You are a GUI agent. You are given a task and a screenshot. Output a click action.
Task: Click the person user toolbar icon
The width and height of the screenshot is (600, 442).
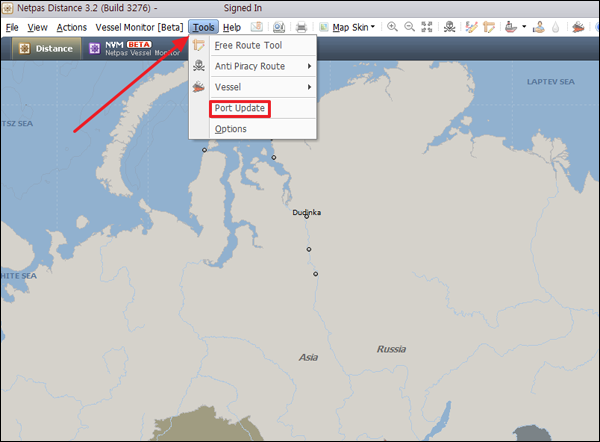pos(539,27)
